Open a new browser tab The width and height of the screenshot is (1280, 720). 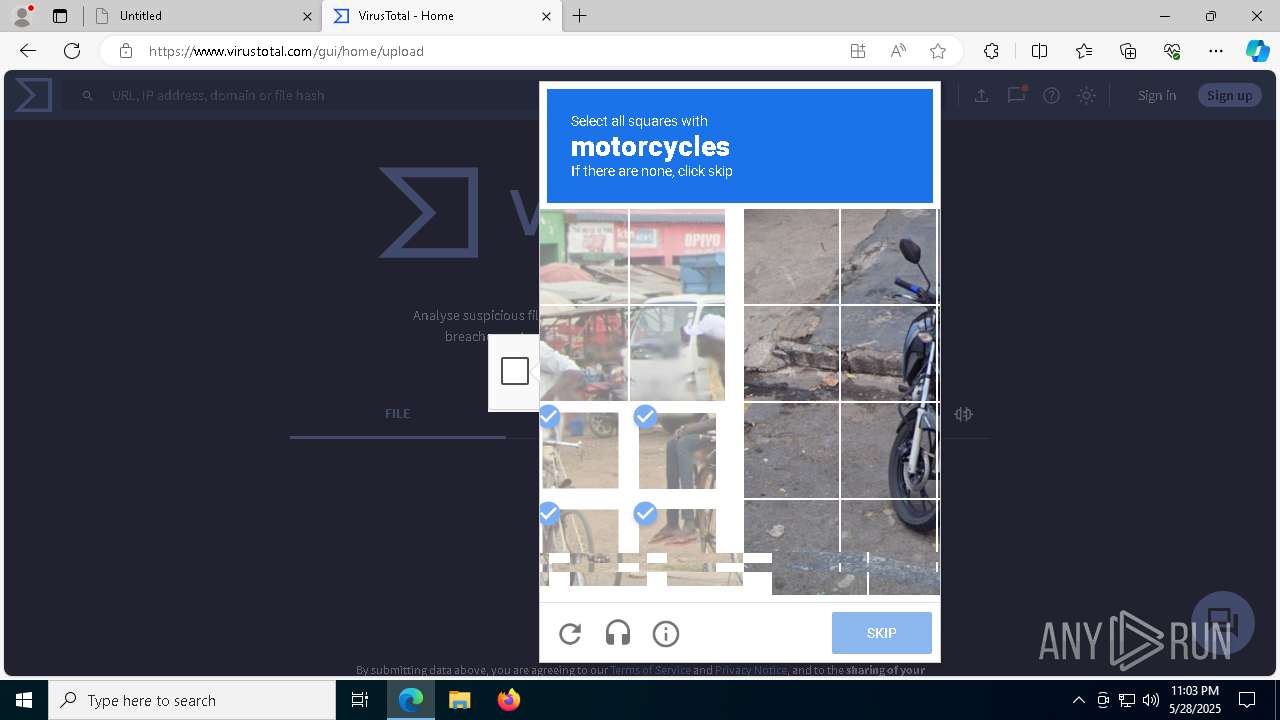580,16
